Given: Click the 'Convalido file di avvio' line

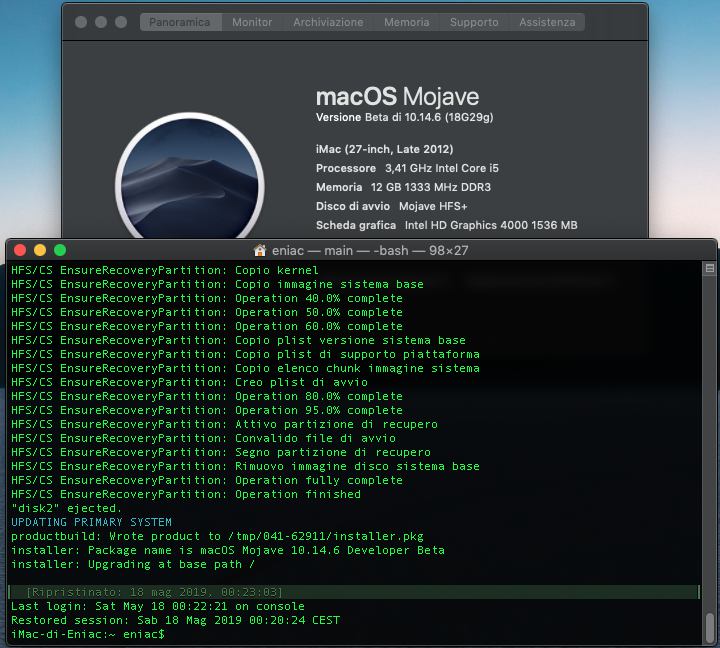Looking at the screenshot, I should coord(203,438).
